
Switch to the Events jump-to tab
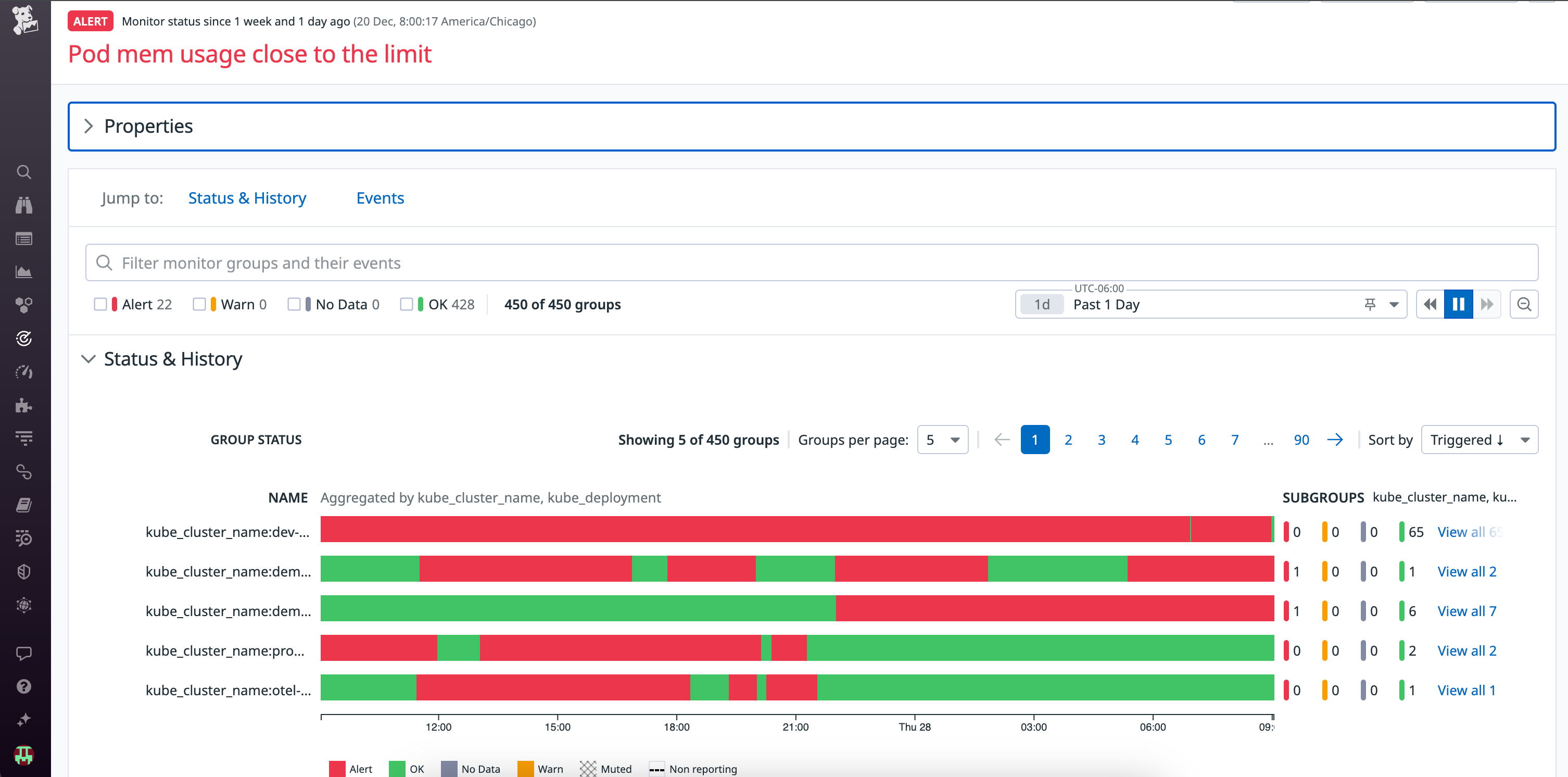[x=380, y=198]
